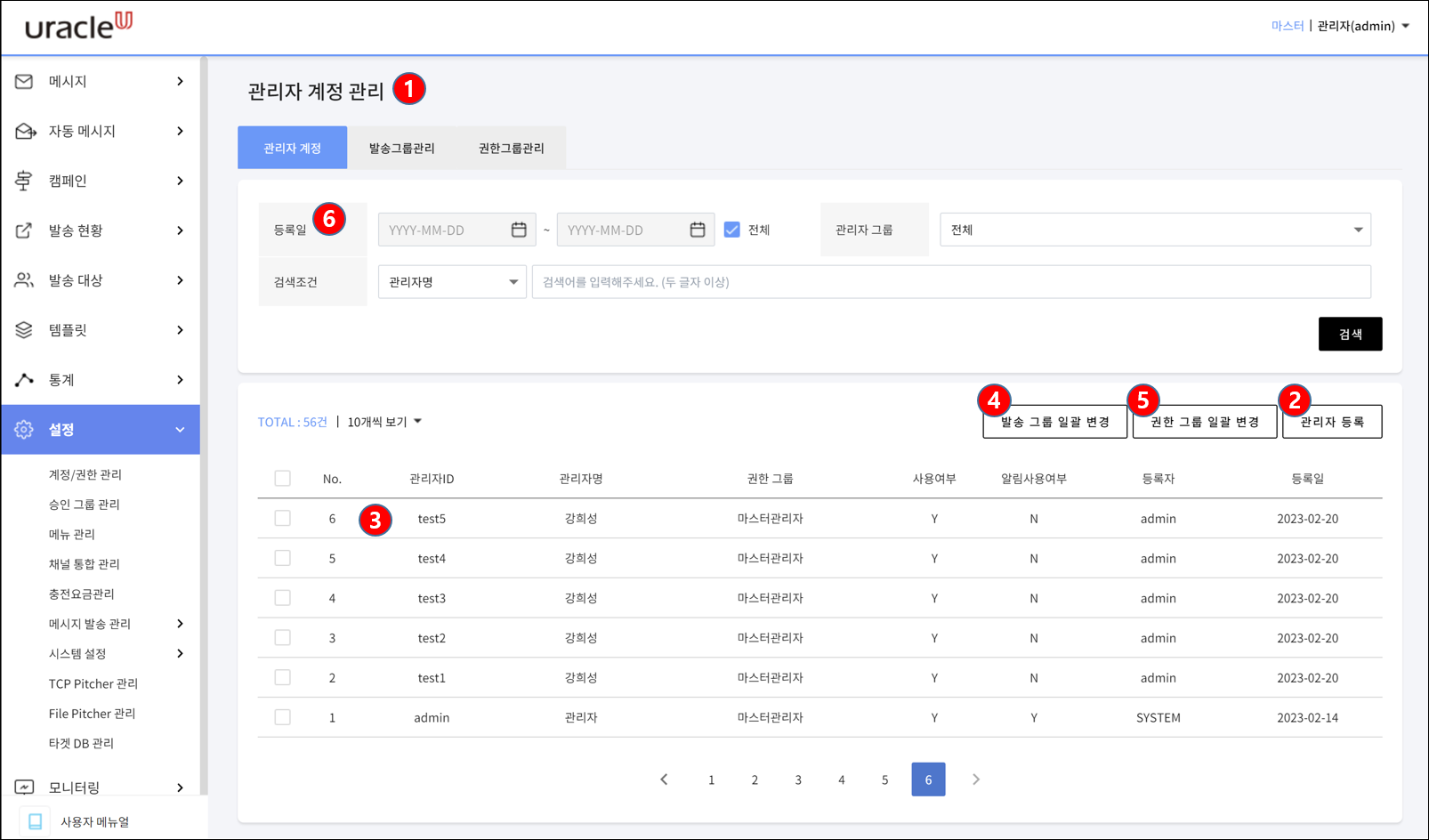The height and width of the screenshot is (840, 1429).
Task: Click the 발송 현황 external-arrow icon
Action: [24, 230]
